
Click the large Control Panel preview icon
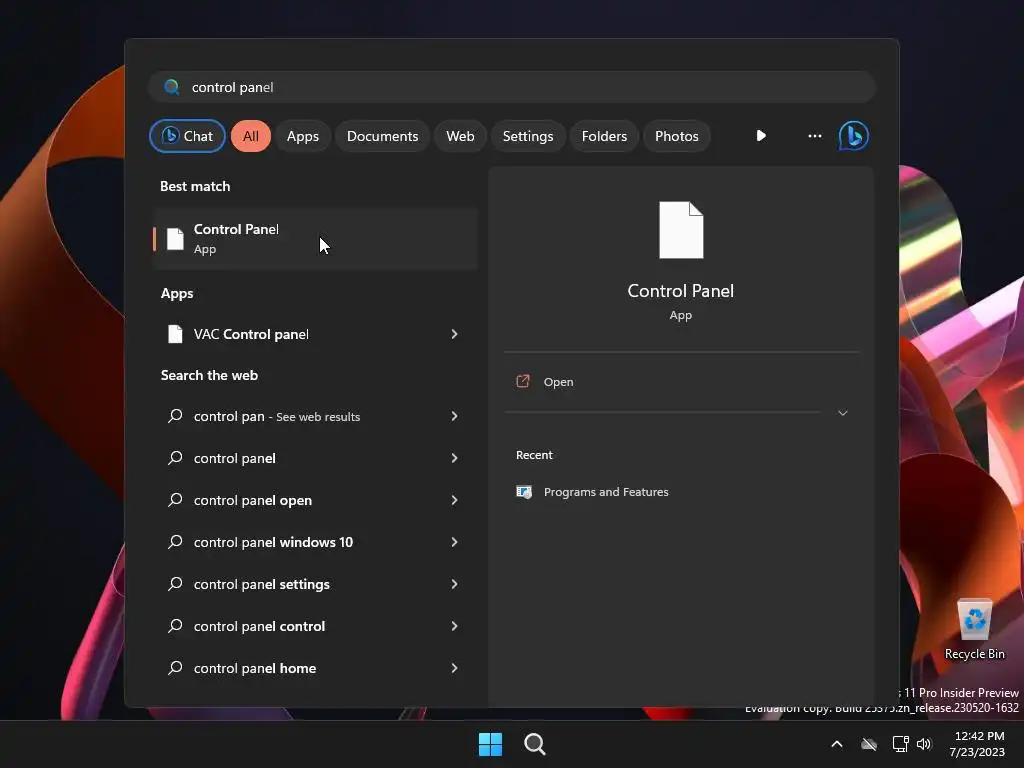(x=681, y=230)
